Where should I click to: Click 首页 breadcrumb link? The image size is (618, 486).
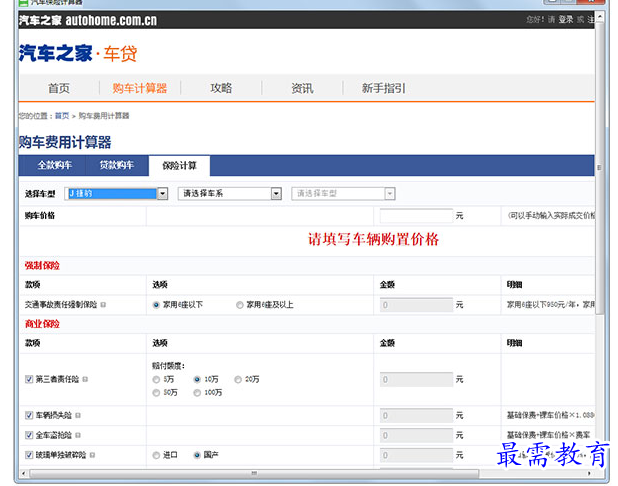pos(61,116)
